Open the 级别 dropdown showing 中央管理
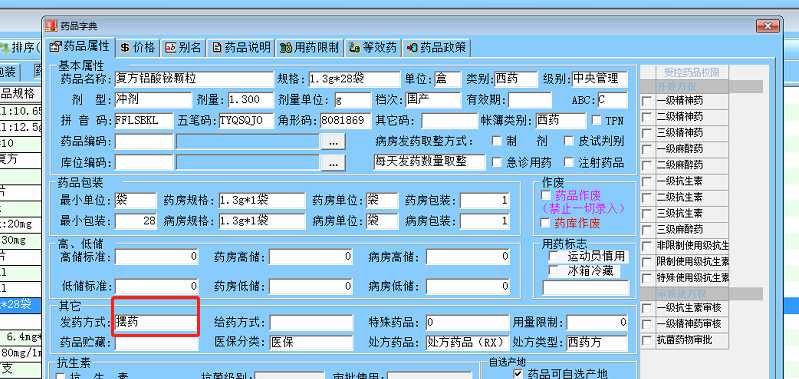Viewport: 799px width, 379px height. 599,79
